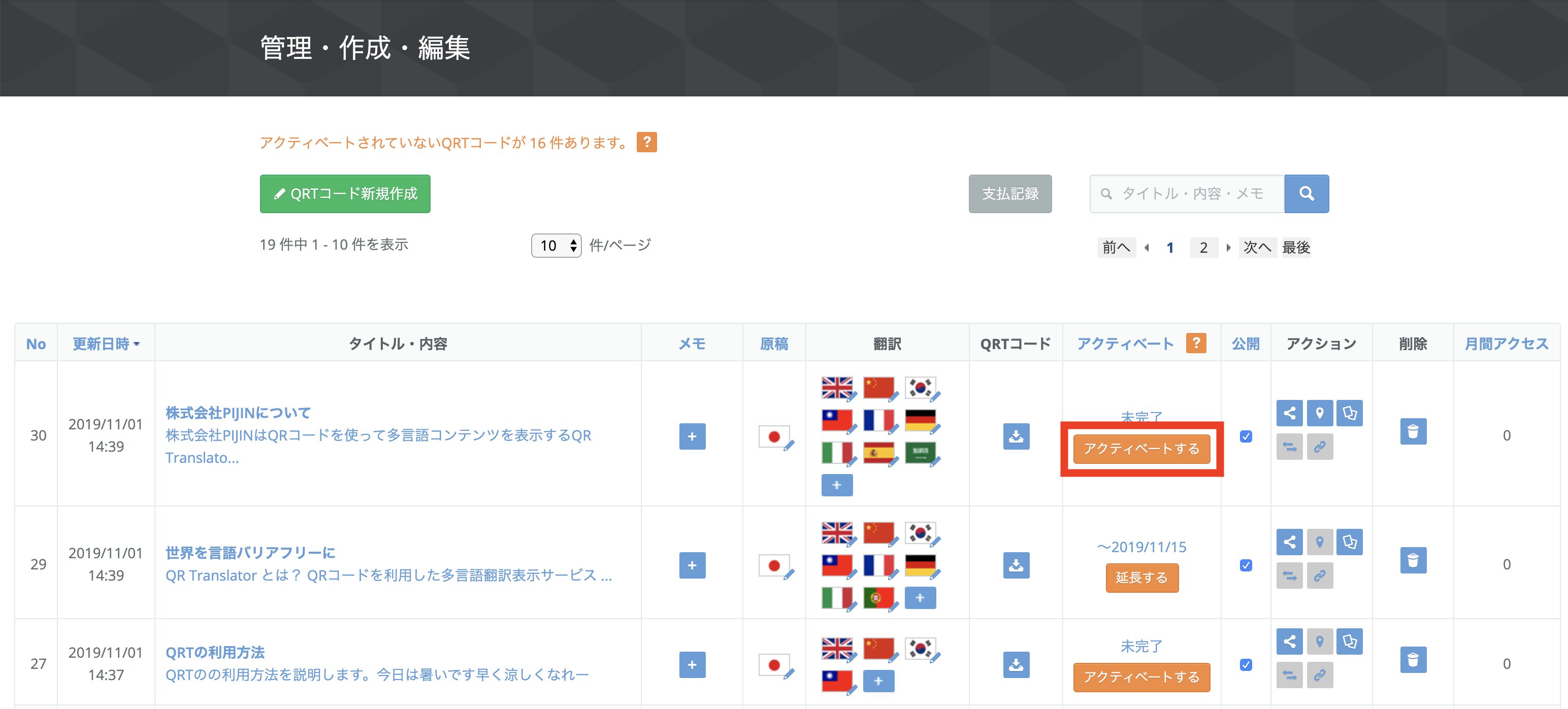Add memo with plus button in row 27

692,664
